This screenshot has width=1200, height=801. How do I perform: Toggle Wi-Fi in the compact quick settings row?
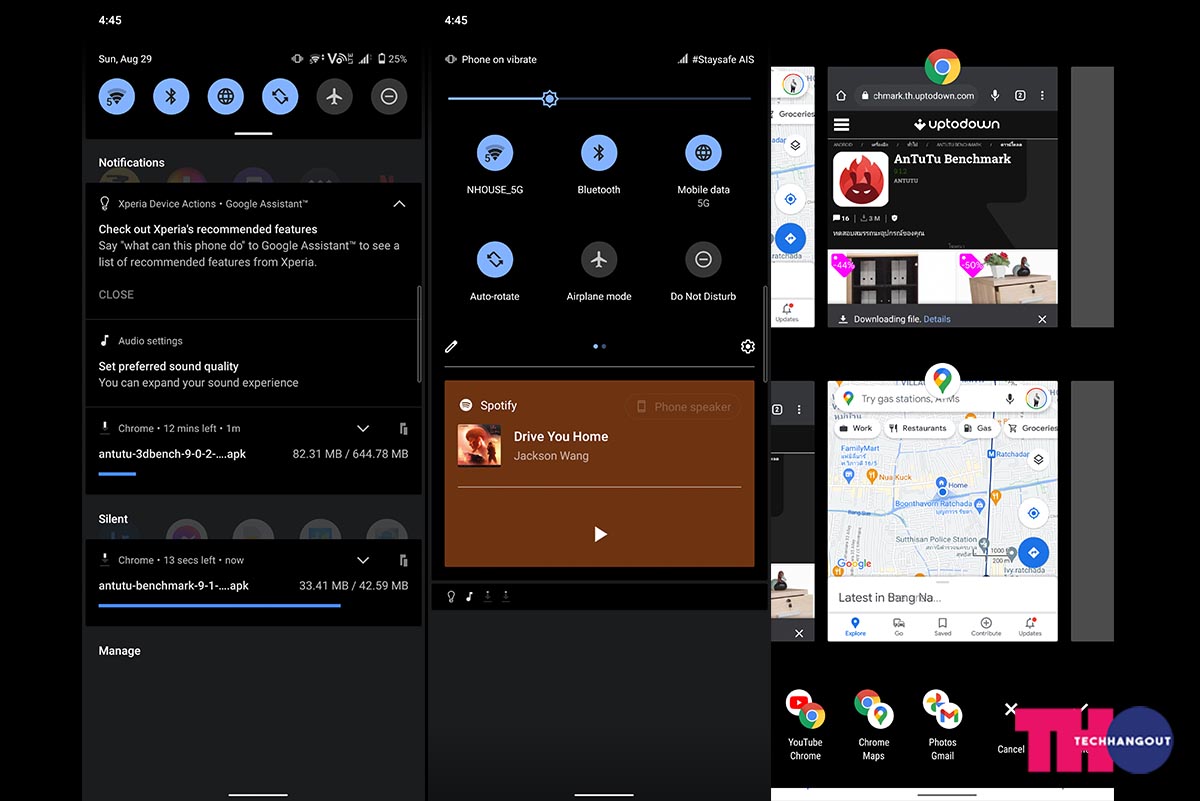(117, 96)
